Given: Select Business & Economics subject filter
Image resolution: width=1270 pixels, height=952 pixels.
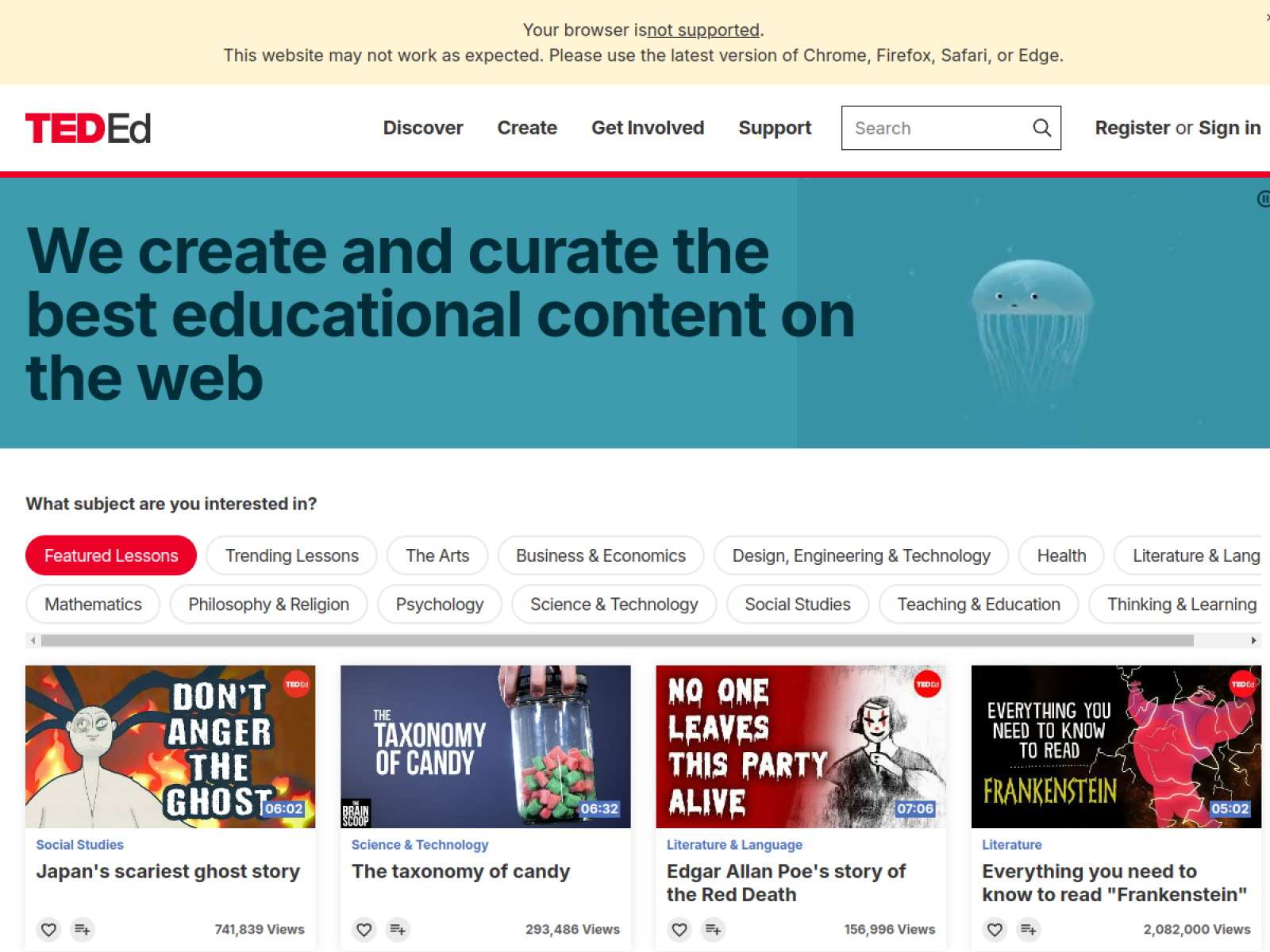Looking at the screenshot, I should 601,555.
